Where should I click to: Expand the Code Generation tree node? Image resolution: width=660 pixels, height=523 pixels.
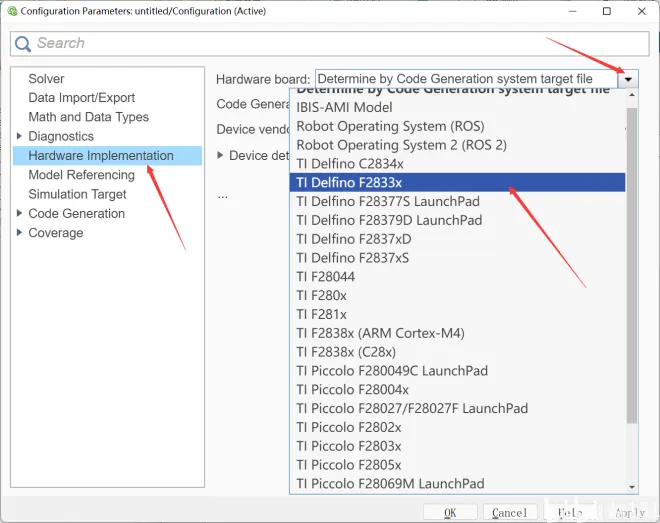19,213
